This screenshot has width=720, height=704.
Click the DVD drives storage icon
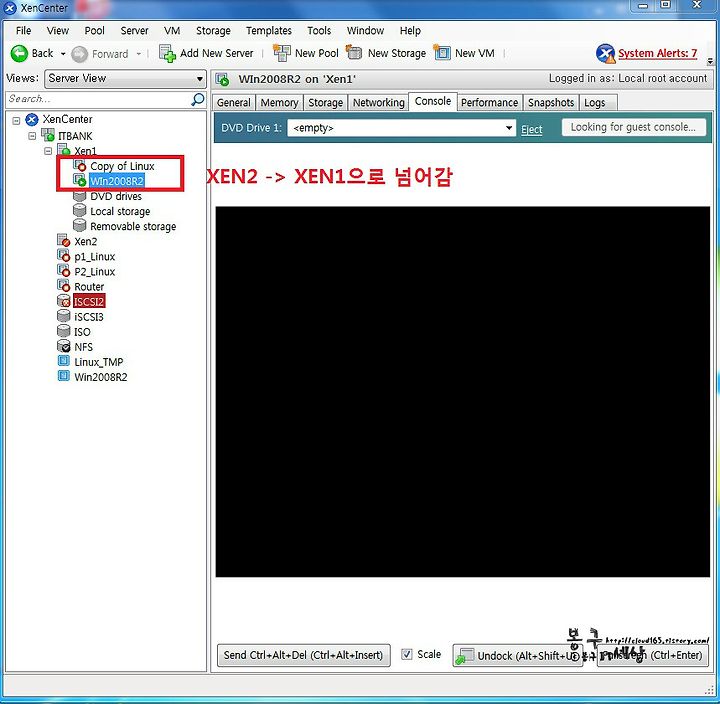pos(79,197)
